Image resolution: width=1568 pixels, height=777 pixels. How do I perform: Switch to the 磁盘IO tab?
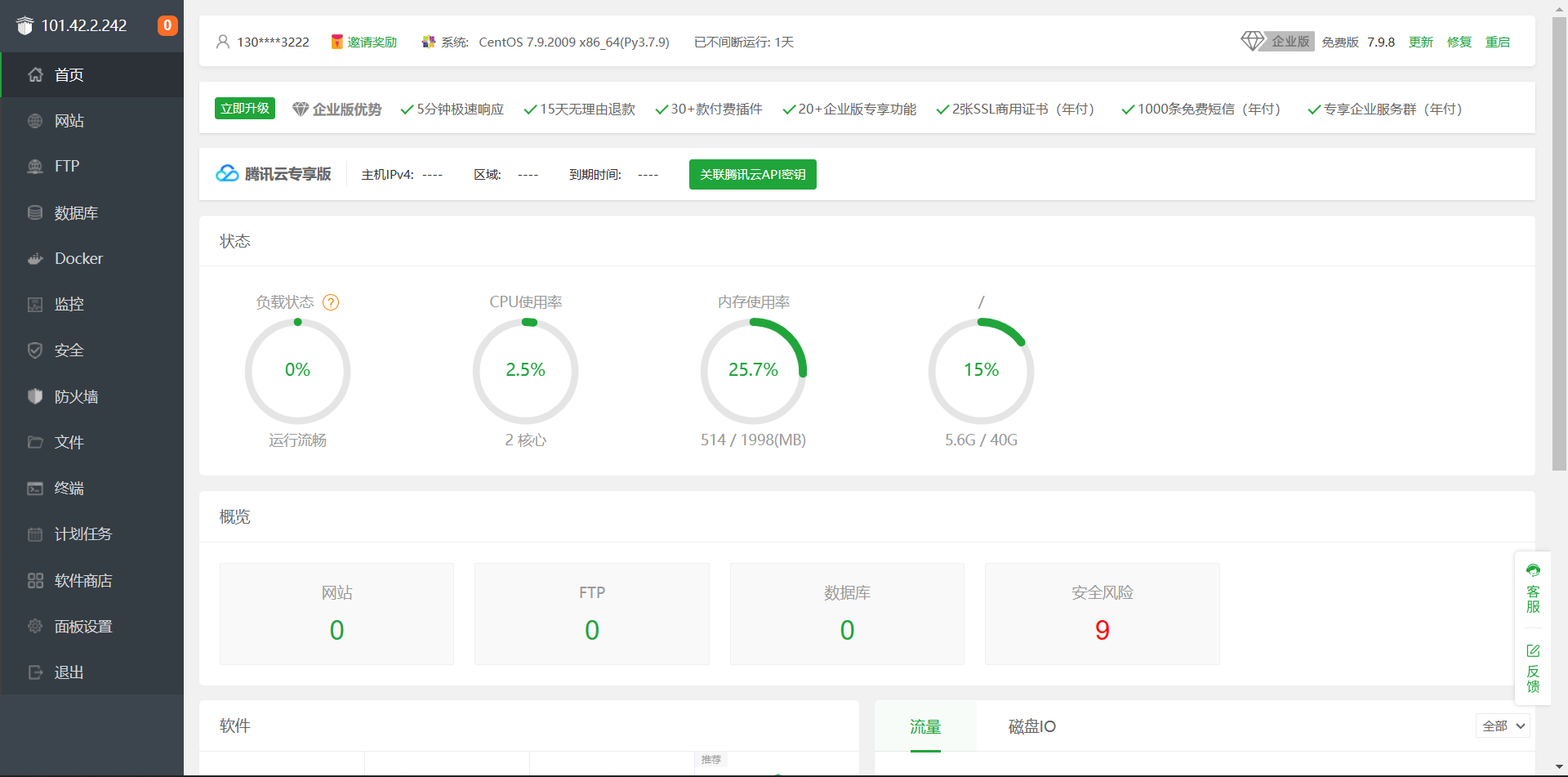(x=1032, y=726)
